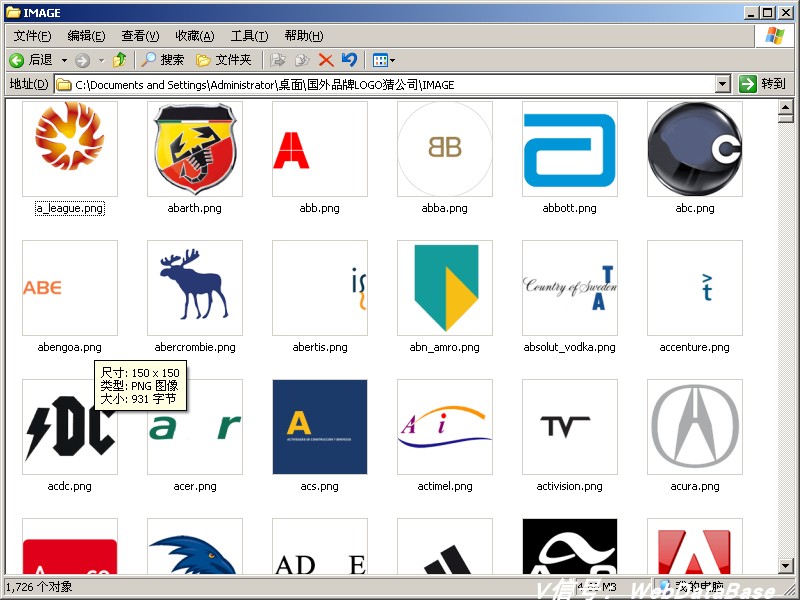Select the abarth.png scorpion thumbnail

pyautogui.click(x=195, y=149)
